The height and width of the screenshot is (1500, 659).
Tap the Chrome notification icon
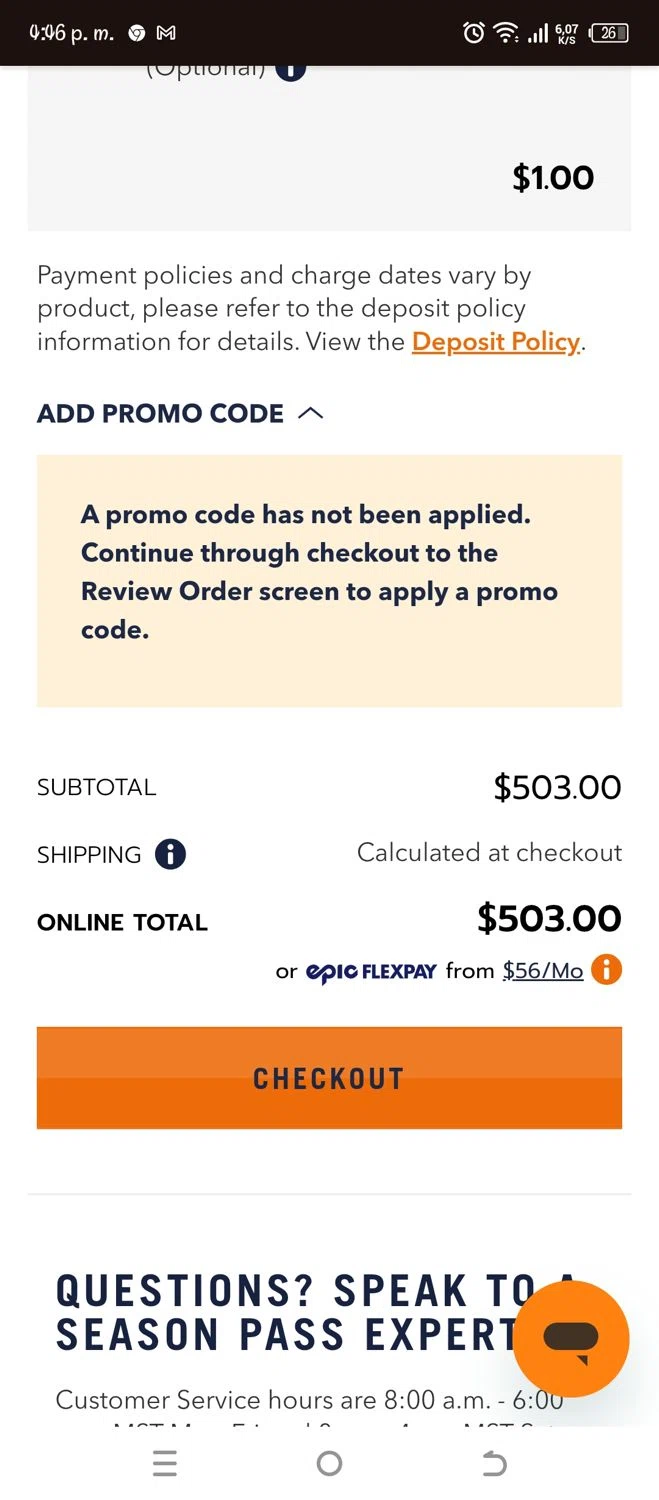click(x=137, y=33)
